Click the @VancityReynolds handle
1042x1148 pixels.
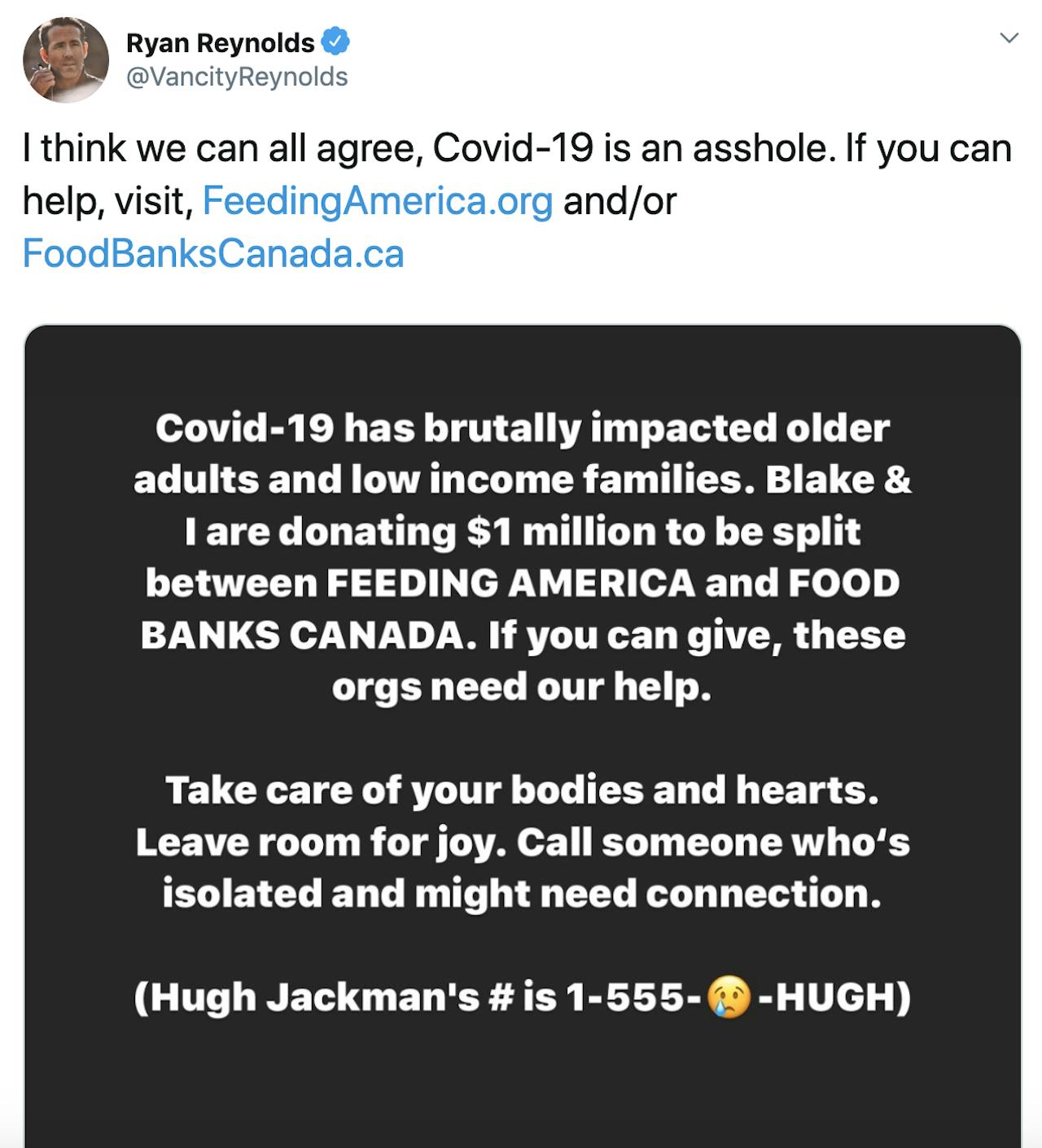point(237,77)
